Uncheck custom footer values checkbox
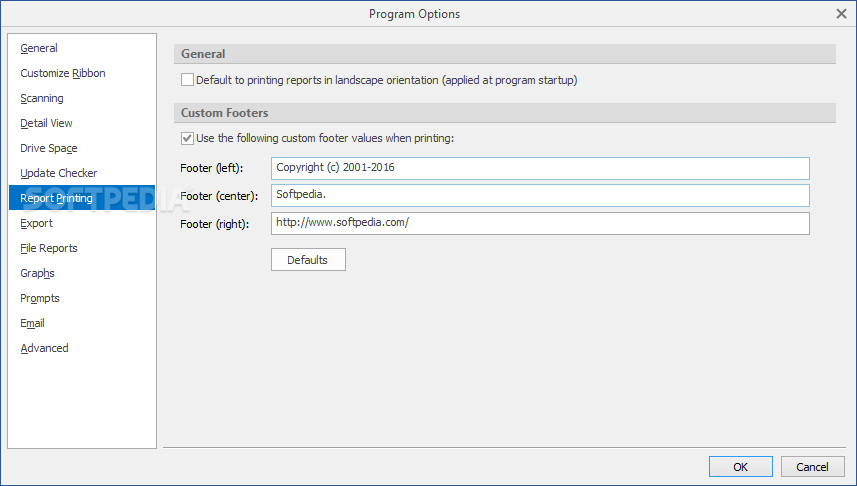Screen dimensions: 857x486 coord(187,138)
